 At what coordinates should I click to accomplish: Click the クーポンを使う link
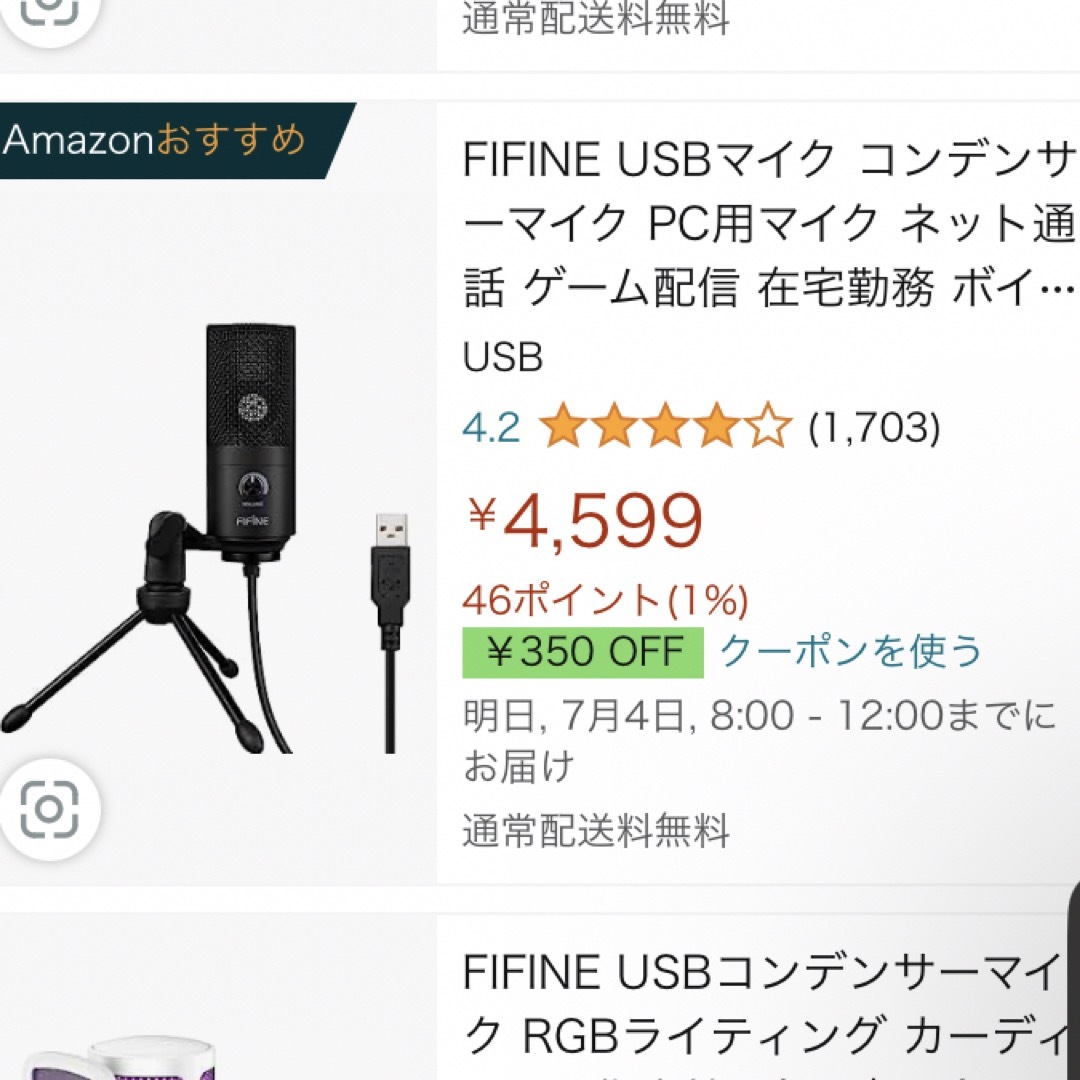click(851, 651)
